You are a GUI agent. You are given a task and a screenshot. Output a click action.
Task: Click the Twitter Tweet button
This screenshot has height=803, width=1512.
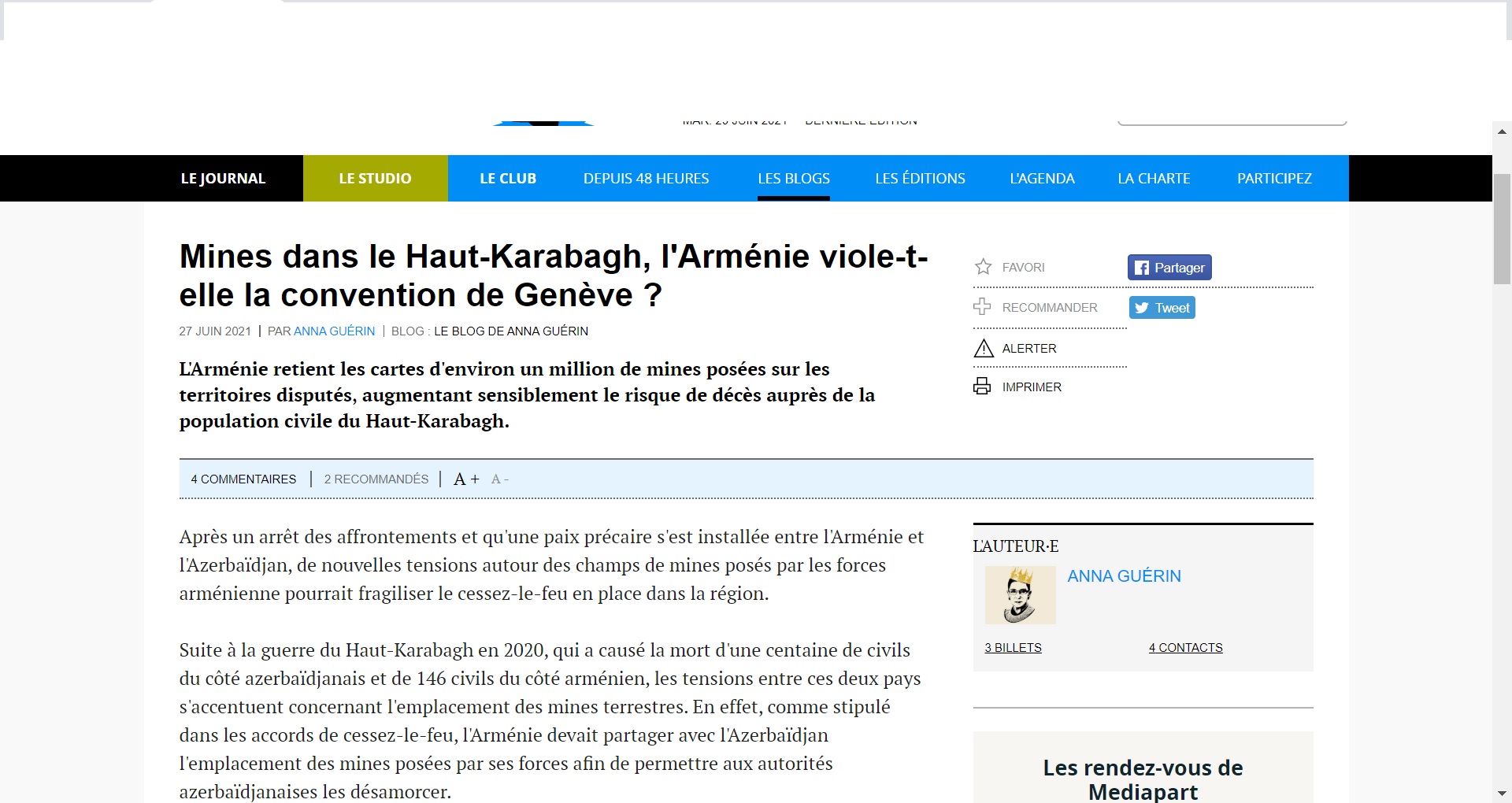(x=1162, y=308)
